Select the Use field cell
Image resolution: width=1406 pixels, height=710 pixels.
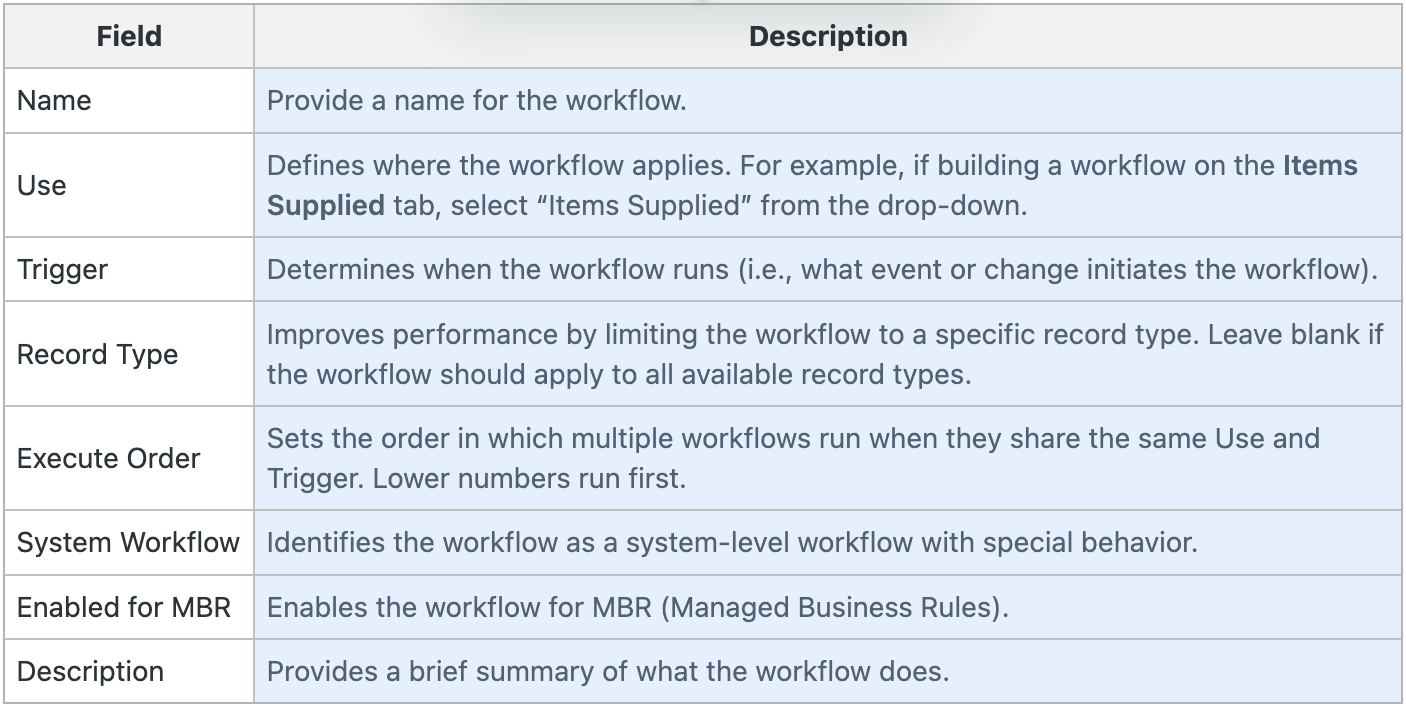coord(129,185)
